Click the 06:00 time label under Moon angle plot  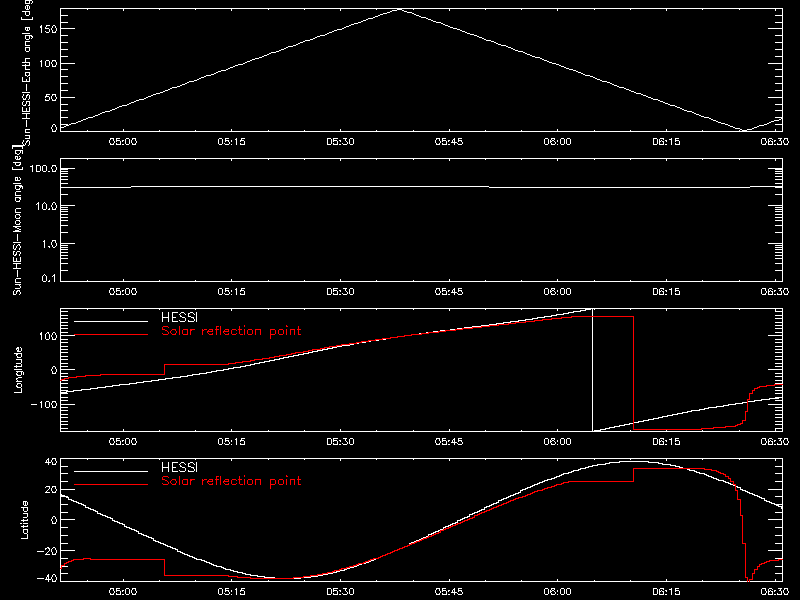[558, 292]
